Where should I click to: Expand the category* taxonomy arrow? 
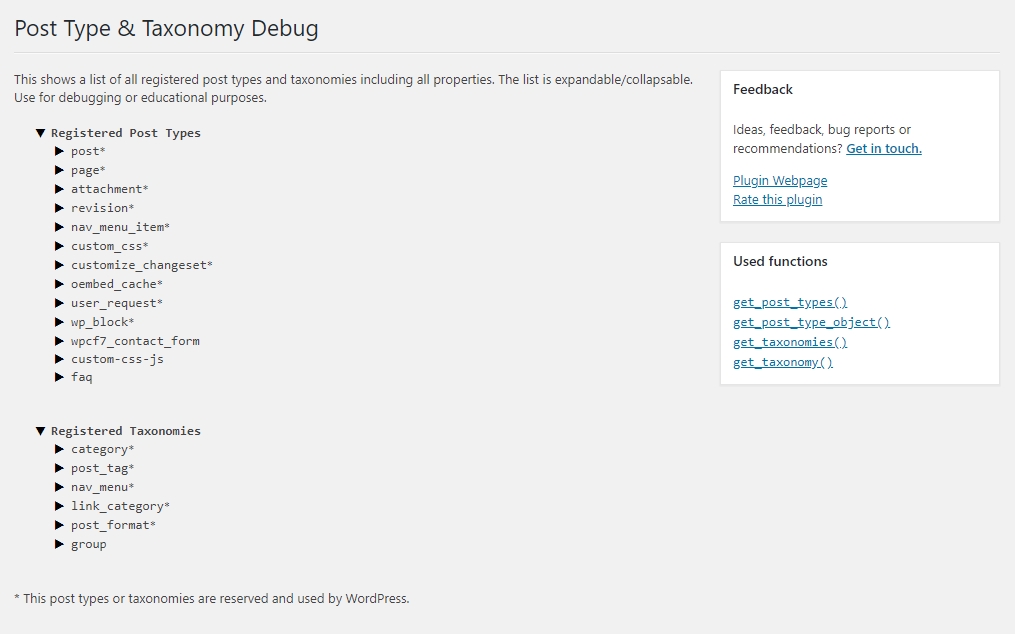(60, 449)
